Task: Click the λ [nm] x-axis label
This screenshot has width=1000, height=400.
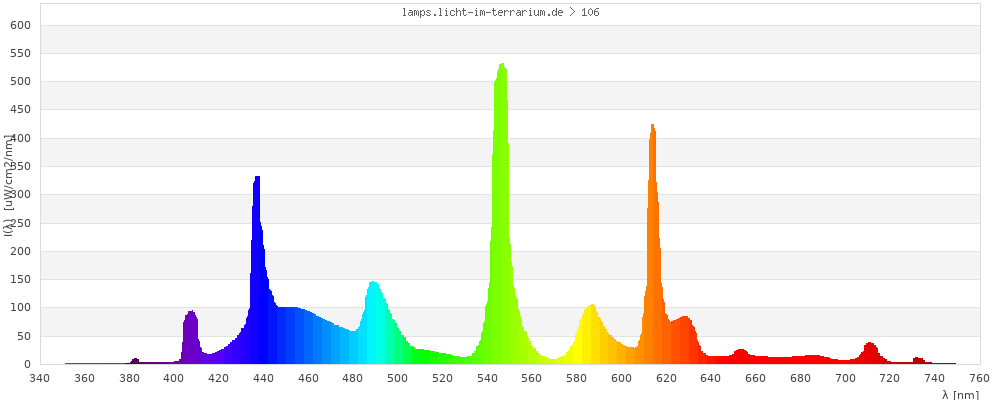Action: click(x=960, y=394)
